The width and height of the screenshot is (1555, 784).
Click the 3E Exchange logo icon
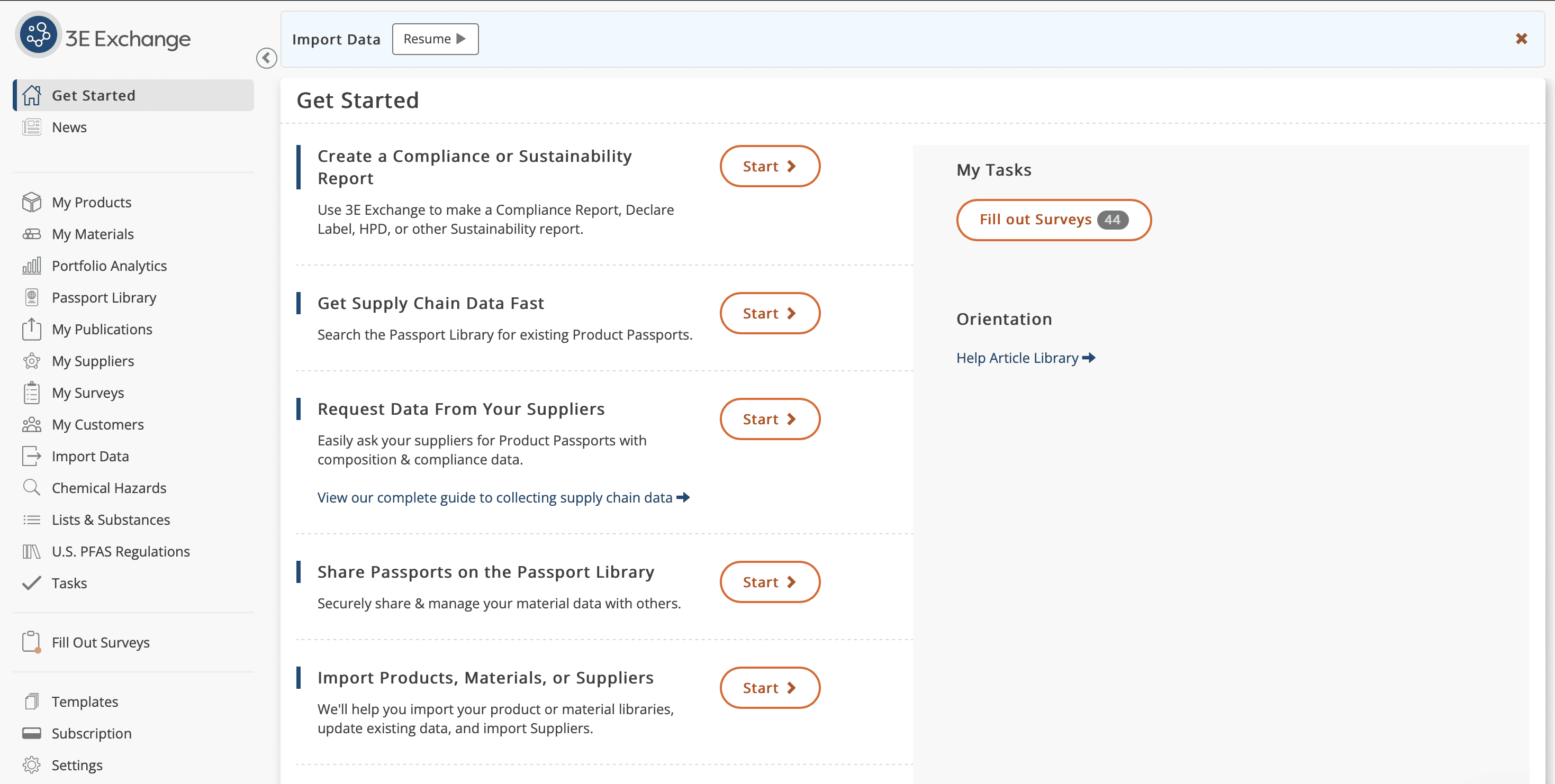(x=38, y=35)
